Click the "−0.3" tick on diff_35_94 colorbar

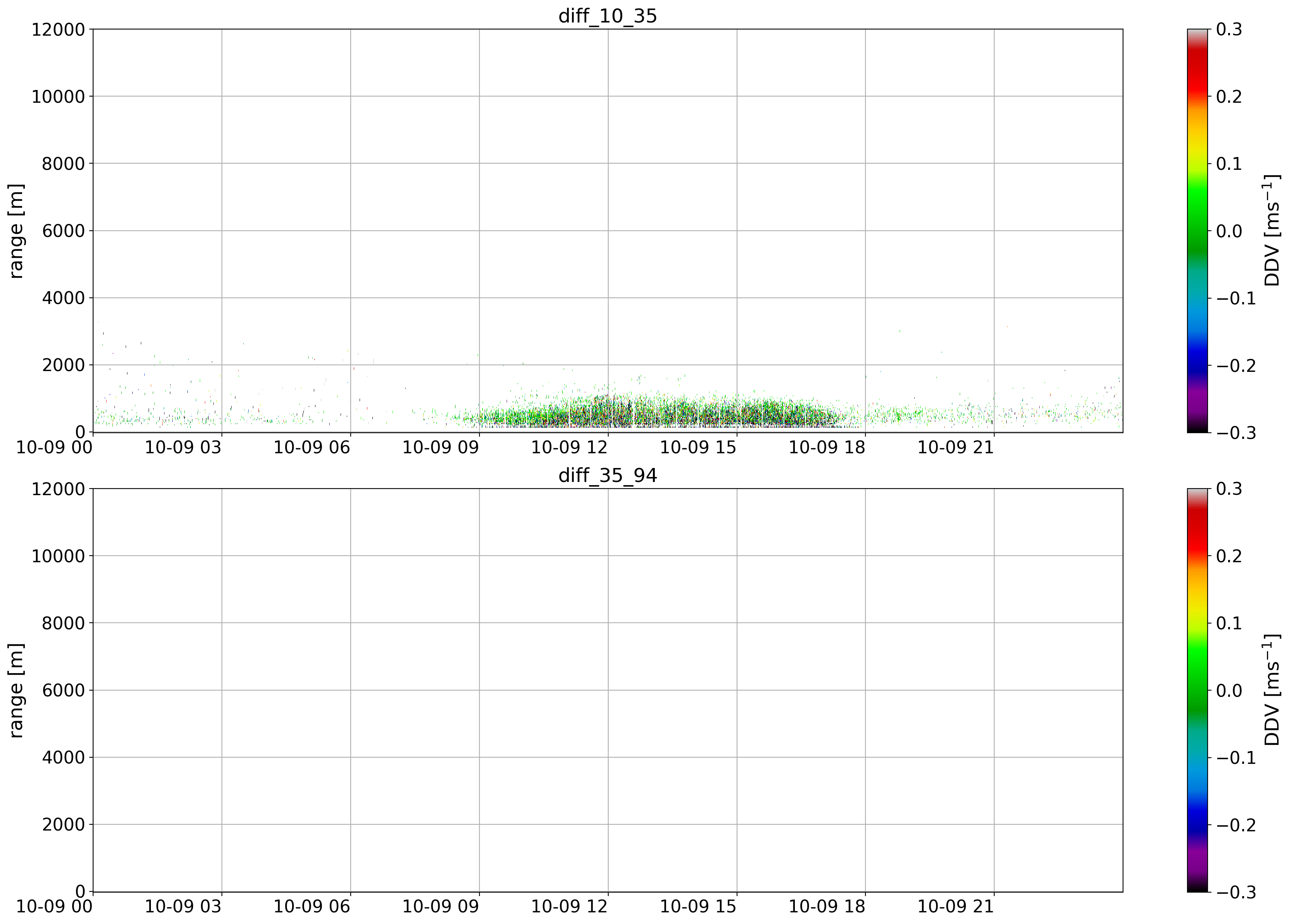coord(1236,891)
